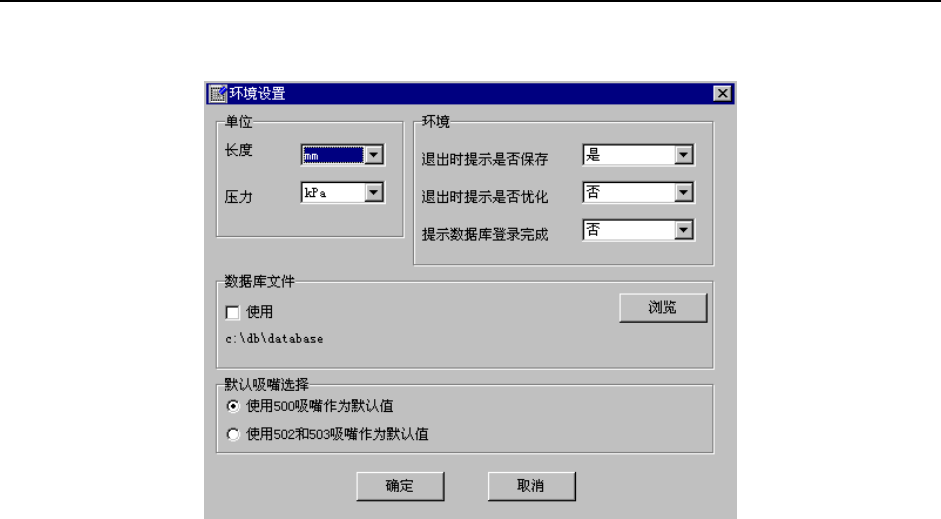Confirm settings with the 确定 button

[x=400, y=486]
